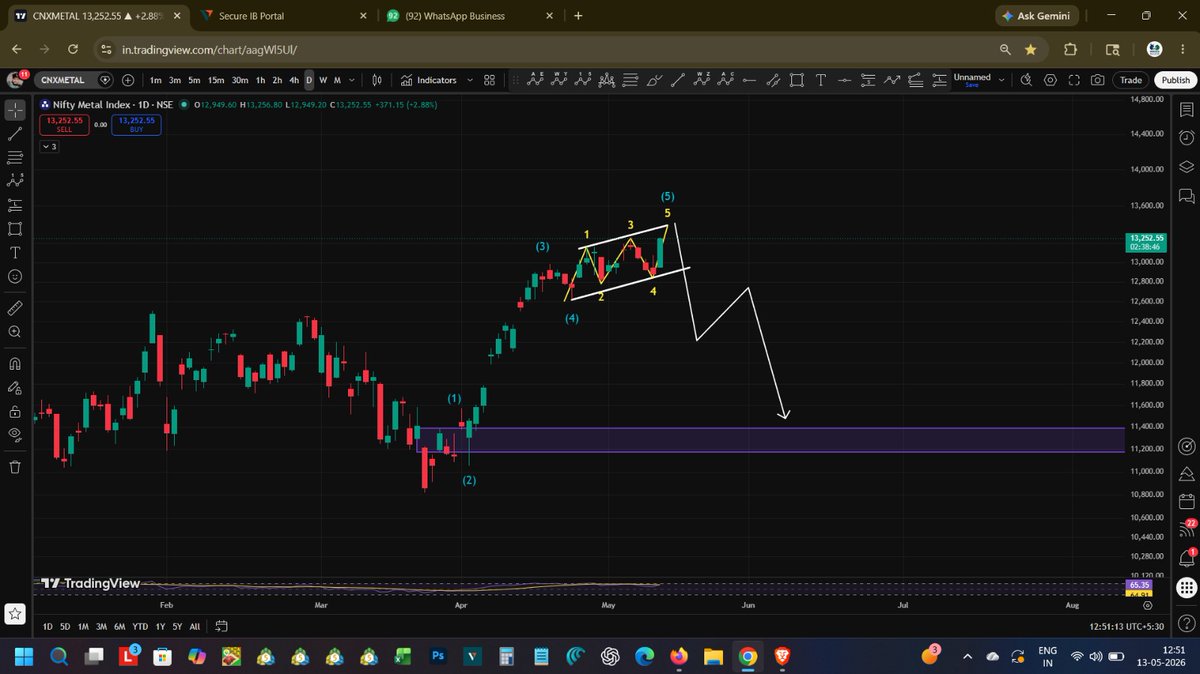Select the D daily timeframe

pos(309,80)
